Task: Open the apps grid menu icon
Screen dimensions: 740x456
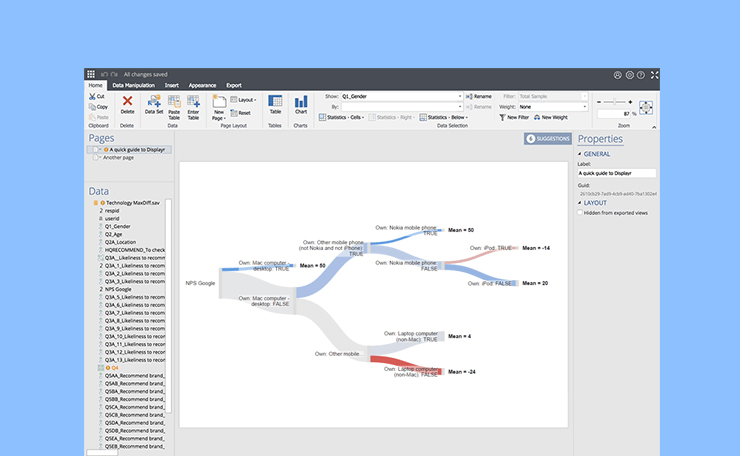Action: 91,74
